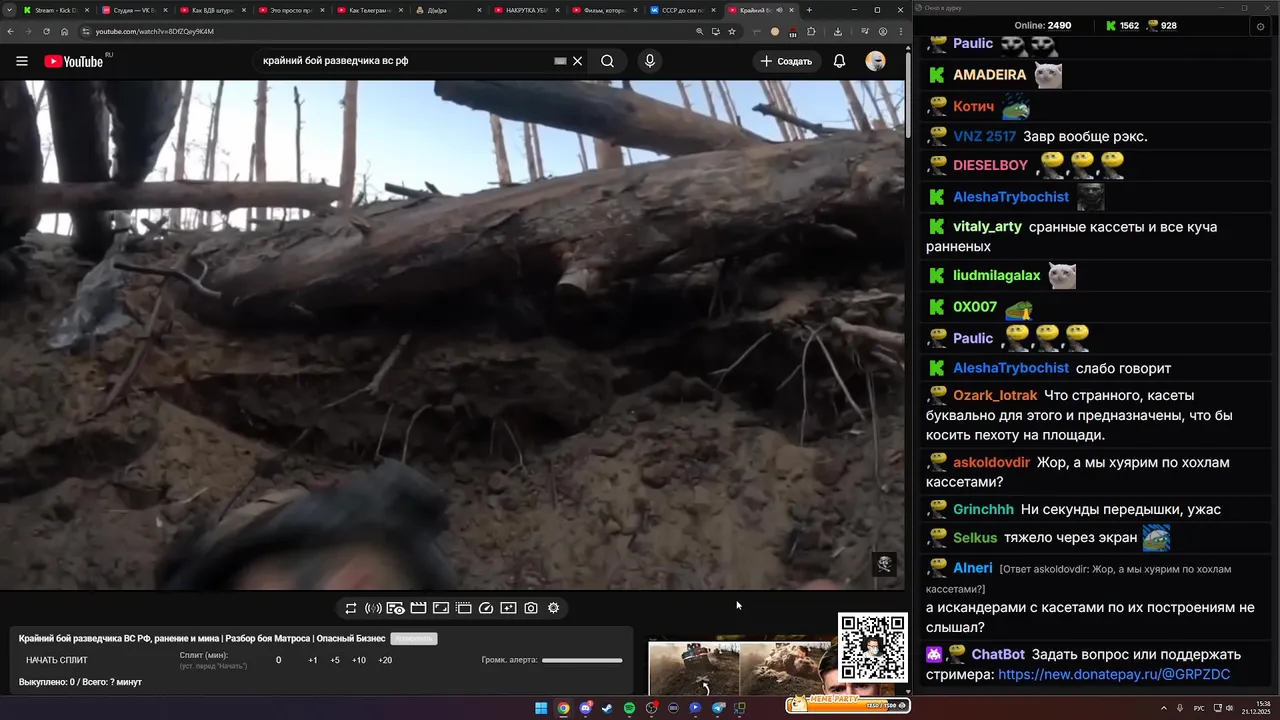
Task: Open the YouTube account avatar menu
Action: (876, 61)
